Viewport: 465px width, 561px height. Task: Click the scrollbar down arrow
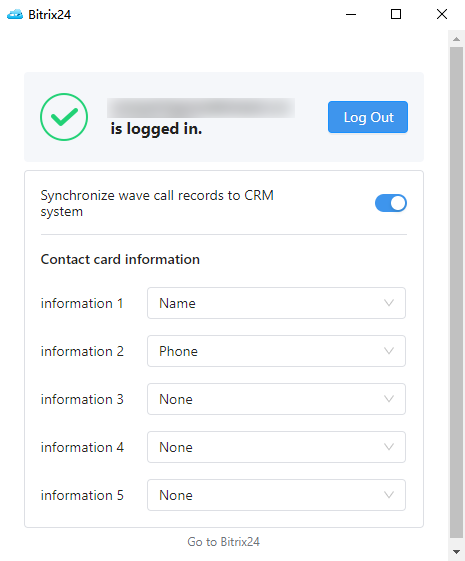click(456, 552)
